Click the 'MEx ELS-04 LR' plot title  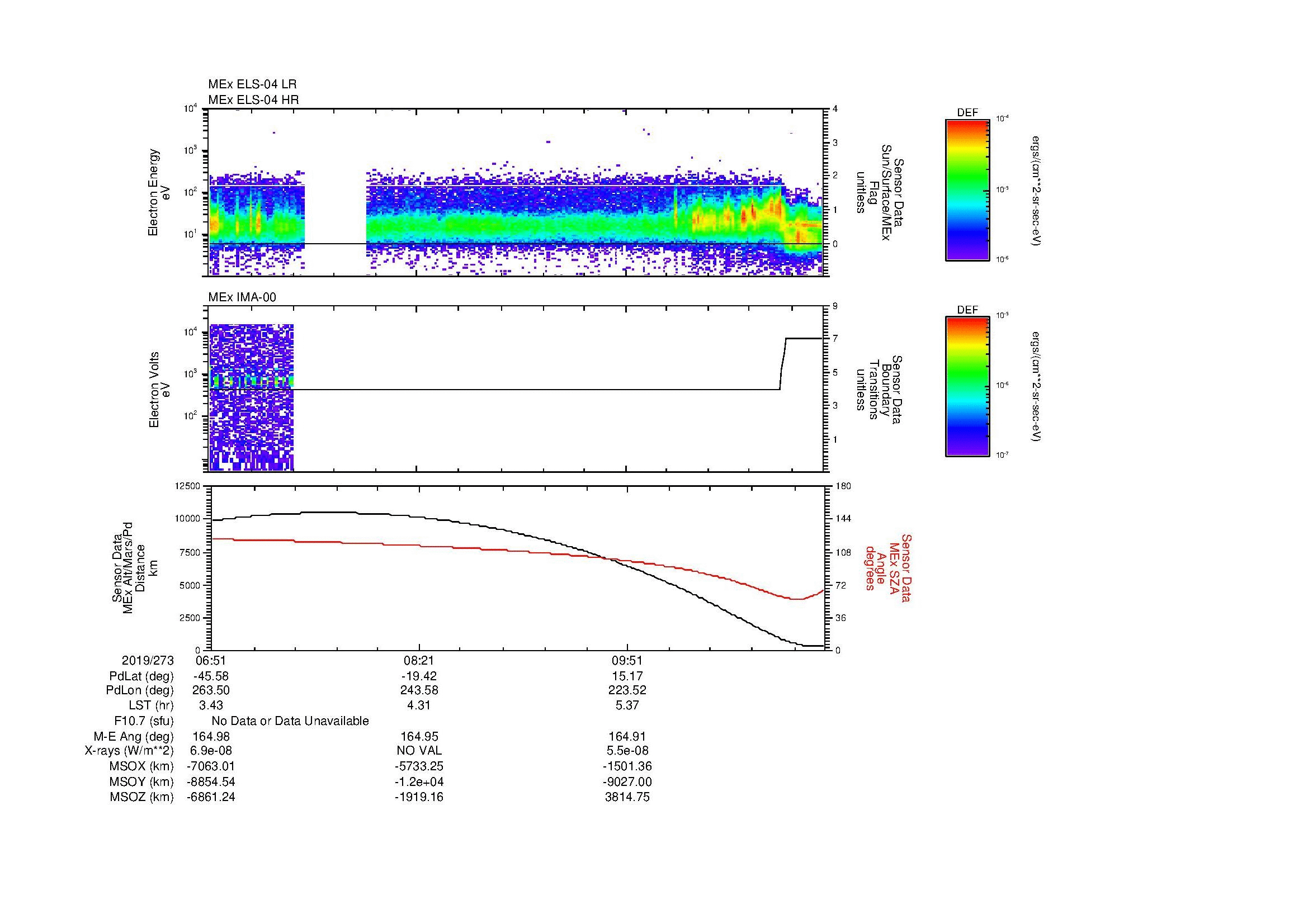pos(252,84)
